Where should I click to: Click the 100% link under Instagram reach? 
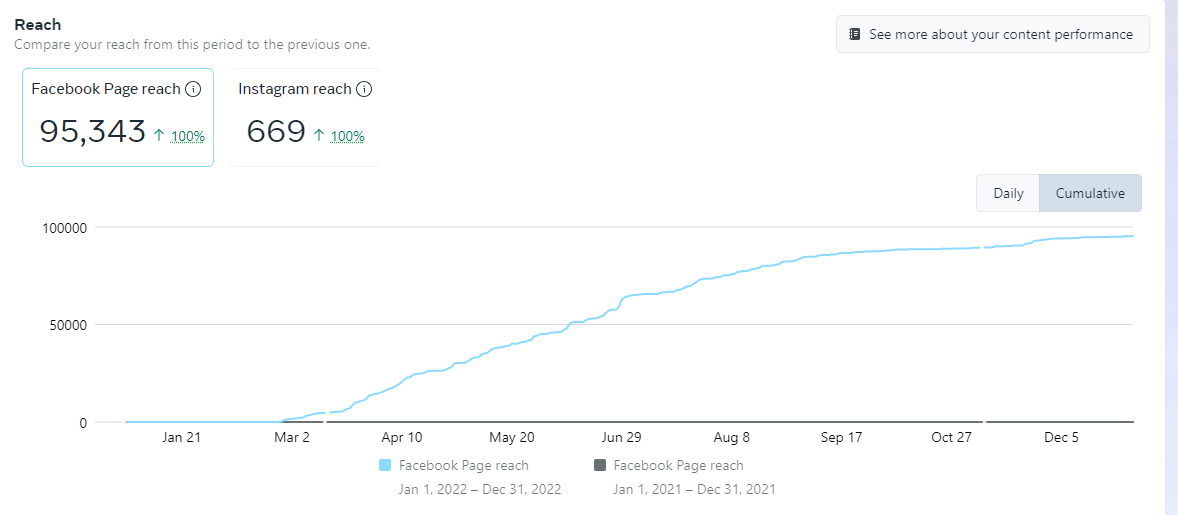tap(347, 136)
